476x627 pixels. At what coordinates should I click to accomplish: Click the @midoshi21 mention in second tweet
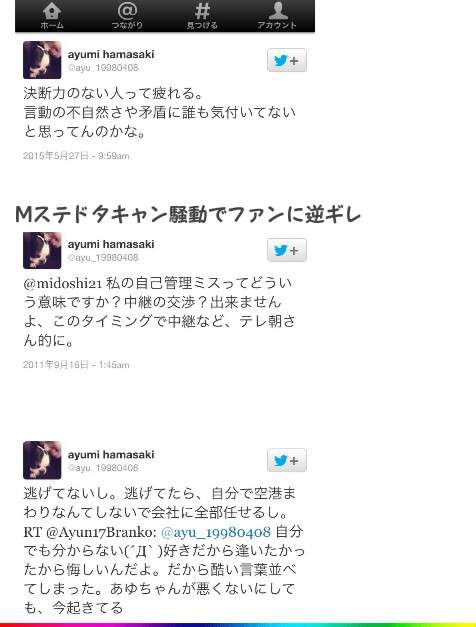coord(63,284)
